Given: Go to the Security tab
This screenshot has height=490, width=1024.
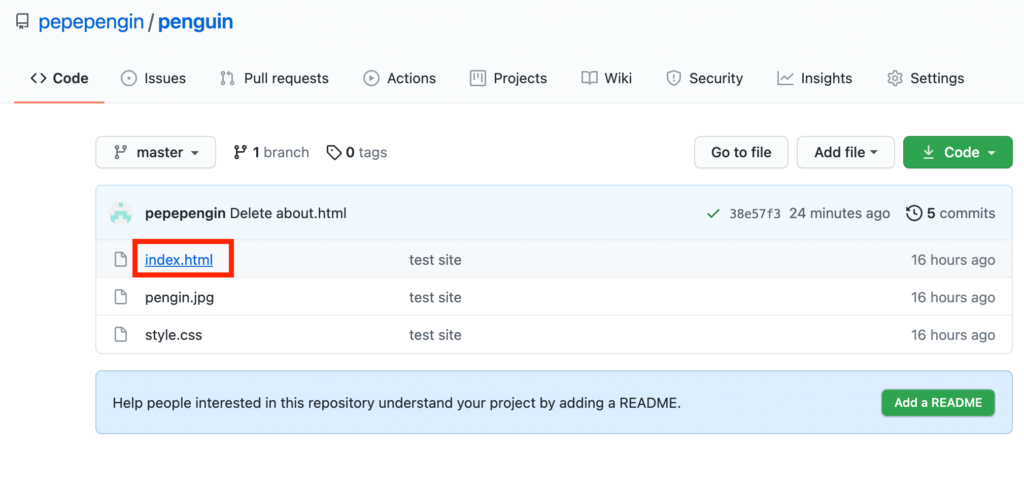Looking at the screenshot, I should [x=704, y=78].
